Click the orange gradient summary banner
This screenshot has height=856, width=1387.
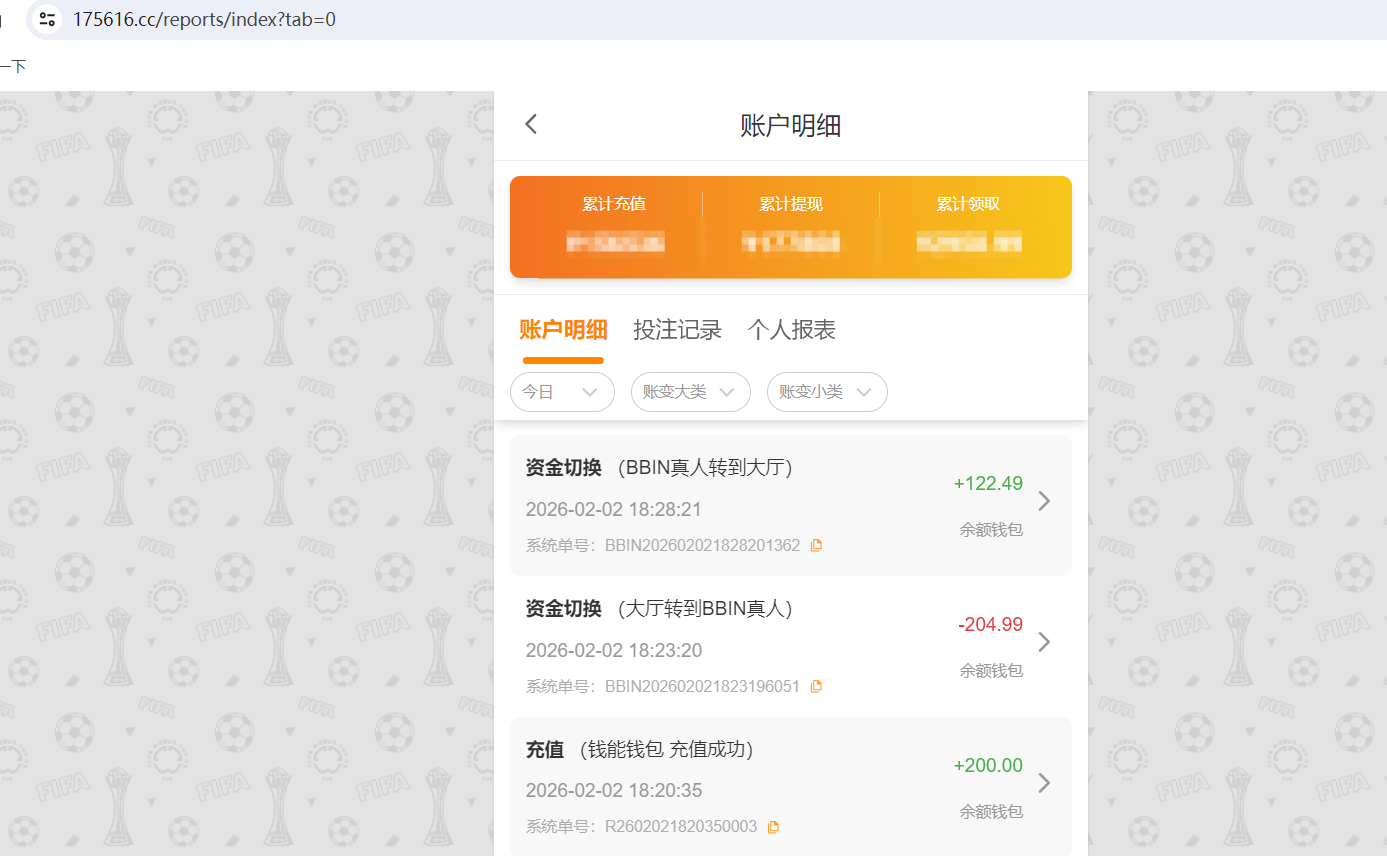(x=791, y=227)
